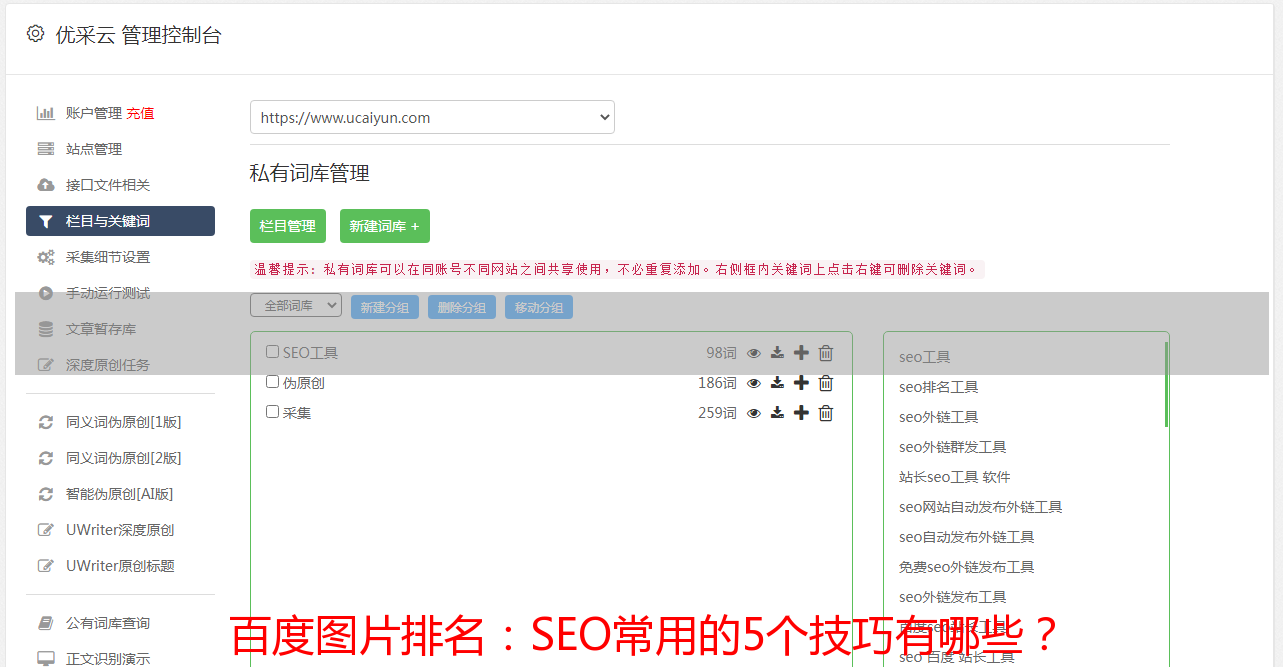This screenshot has width=1283, height=667.
Task: Click the bar chart icon beside 账户管理
Action: pos(45,113)
